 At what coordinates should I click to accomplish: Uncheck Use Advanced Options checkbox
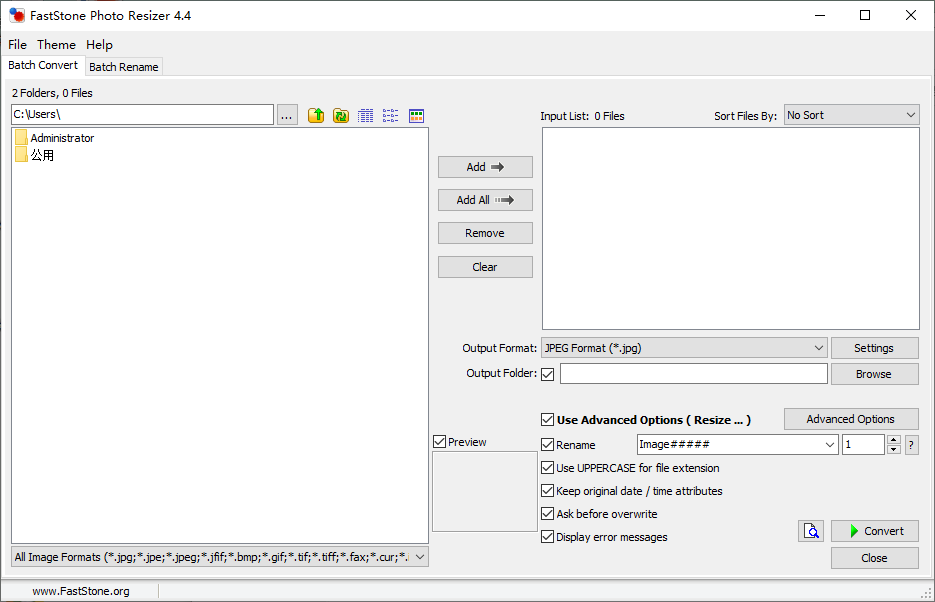[x=547, y=420]
